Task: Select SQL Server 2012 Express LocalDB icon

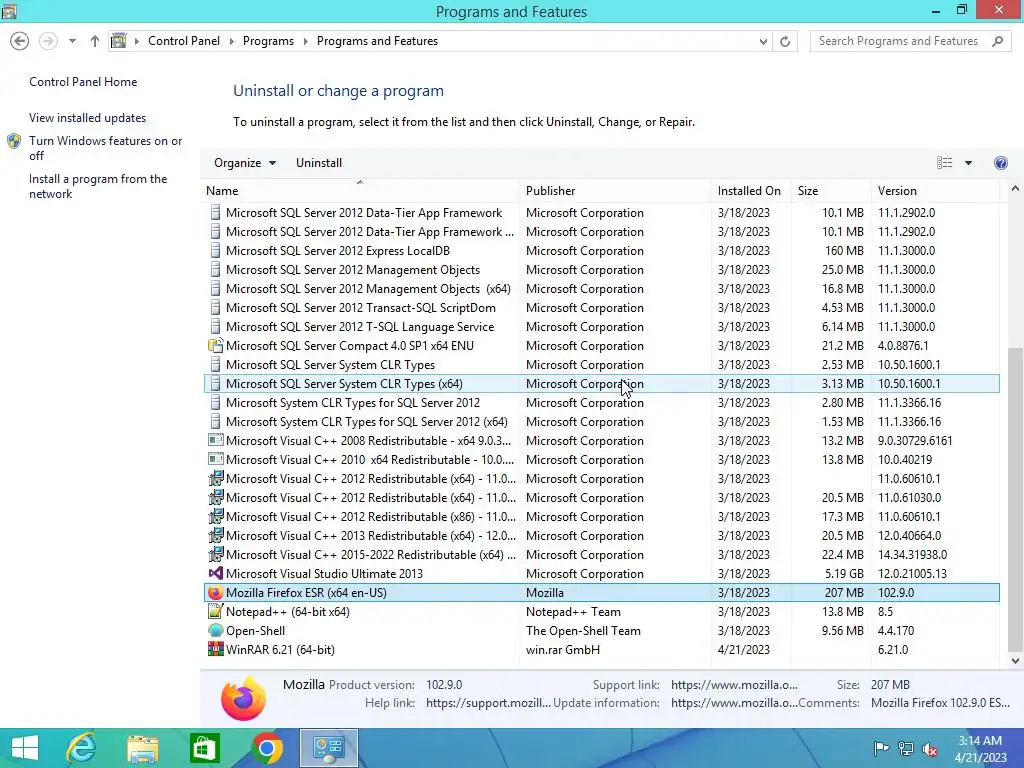Action: pyautogui.click(x=215, y=251)
